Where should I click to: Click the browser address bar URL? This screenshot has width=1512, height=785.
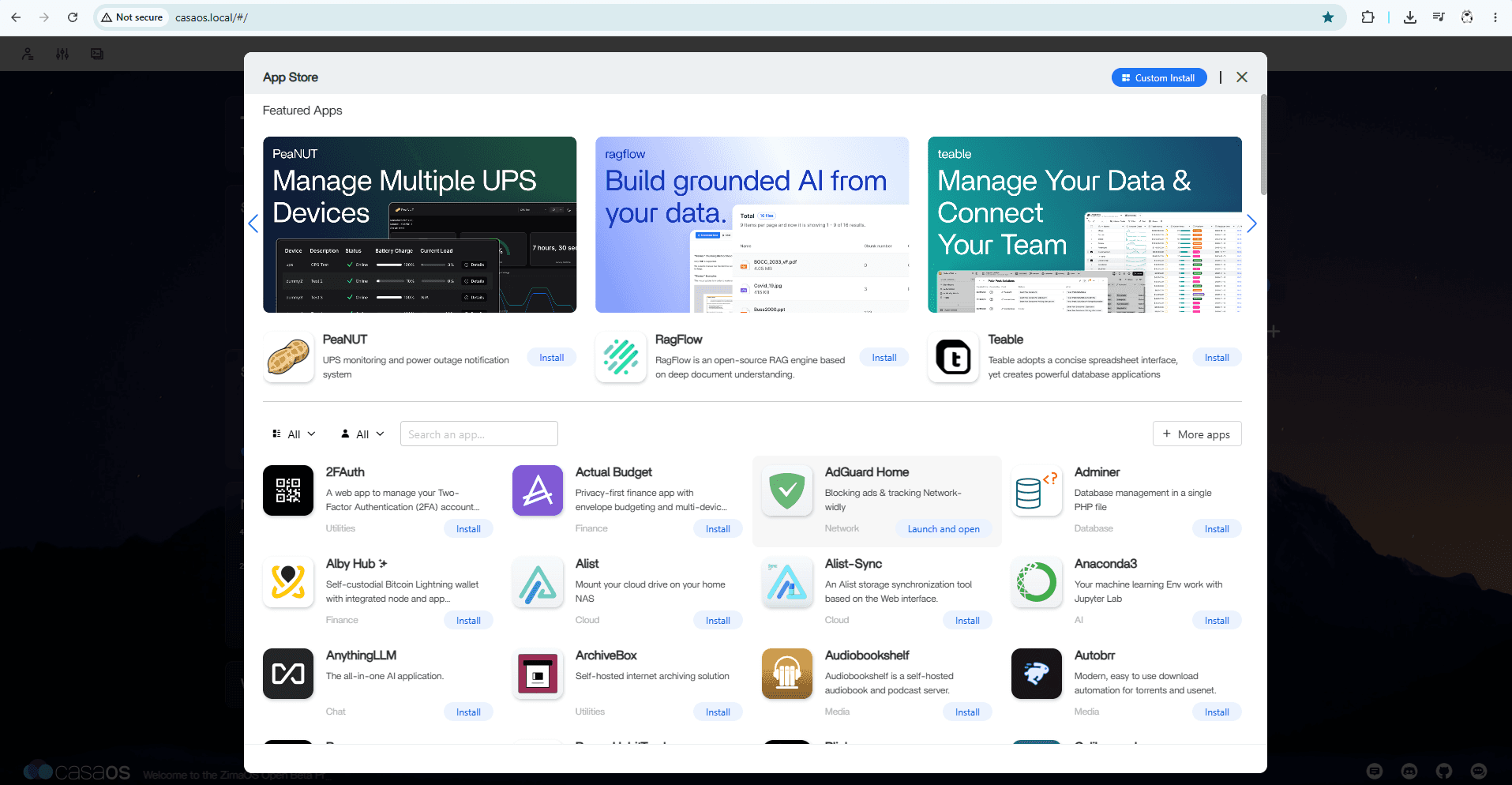(x=212, y=17)
